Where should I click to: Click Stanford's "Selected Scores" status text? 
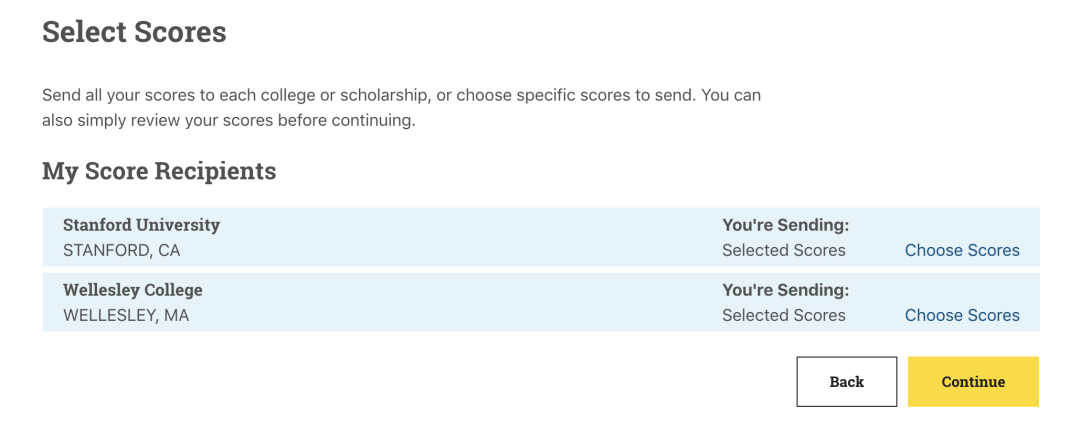[784, 250]
